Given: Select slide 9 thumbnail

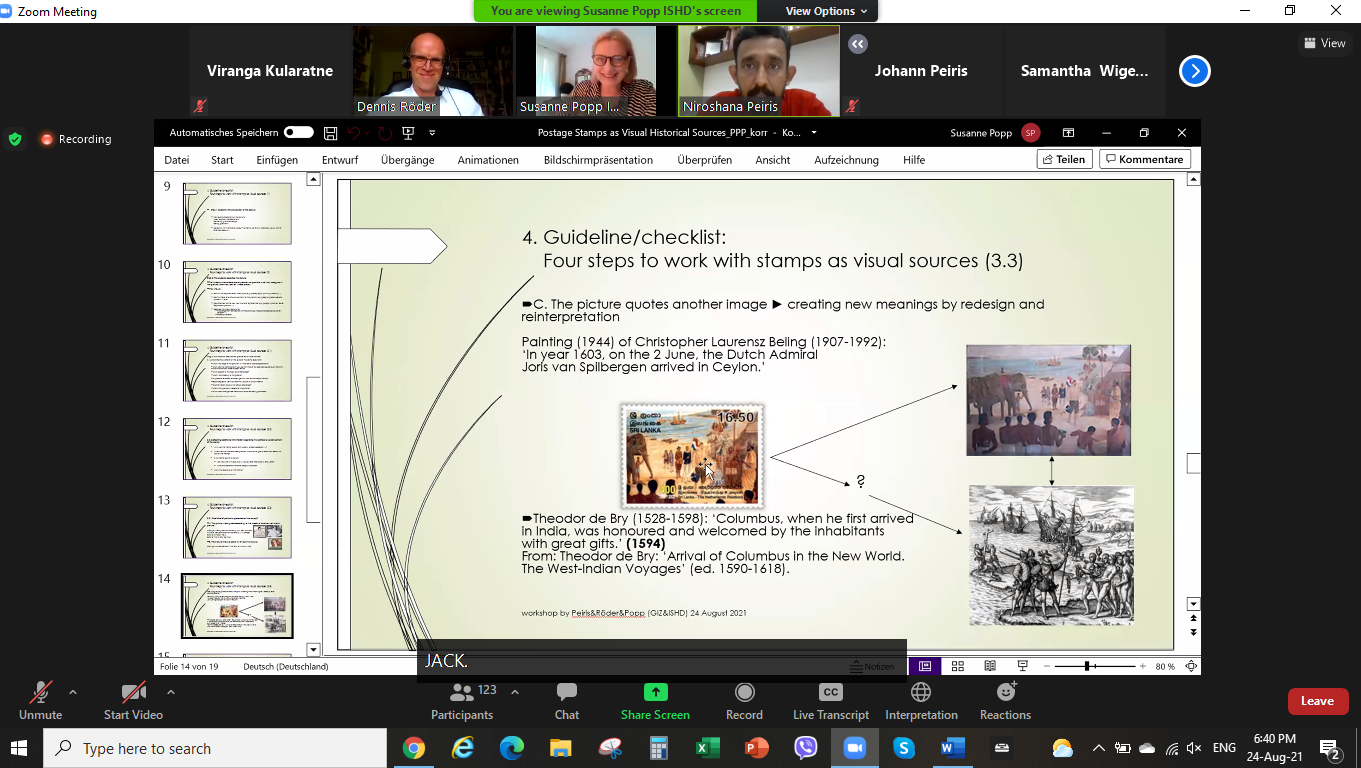Looking at the screenshot, I should pyautogui.click(x=237, y=213).
